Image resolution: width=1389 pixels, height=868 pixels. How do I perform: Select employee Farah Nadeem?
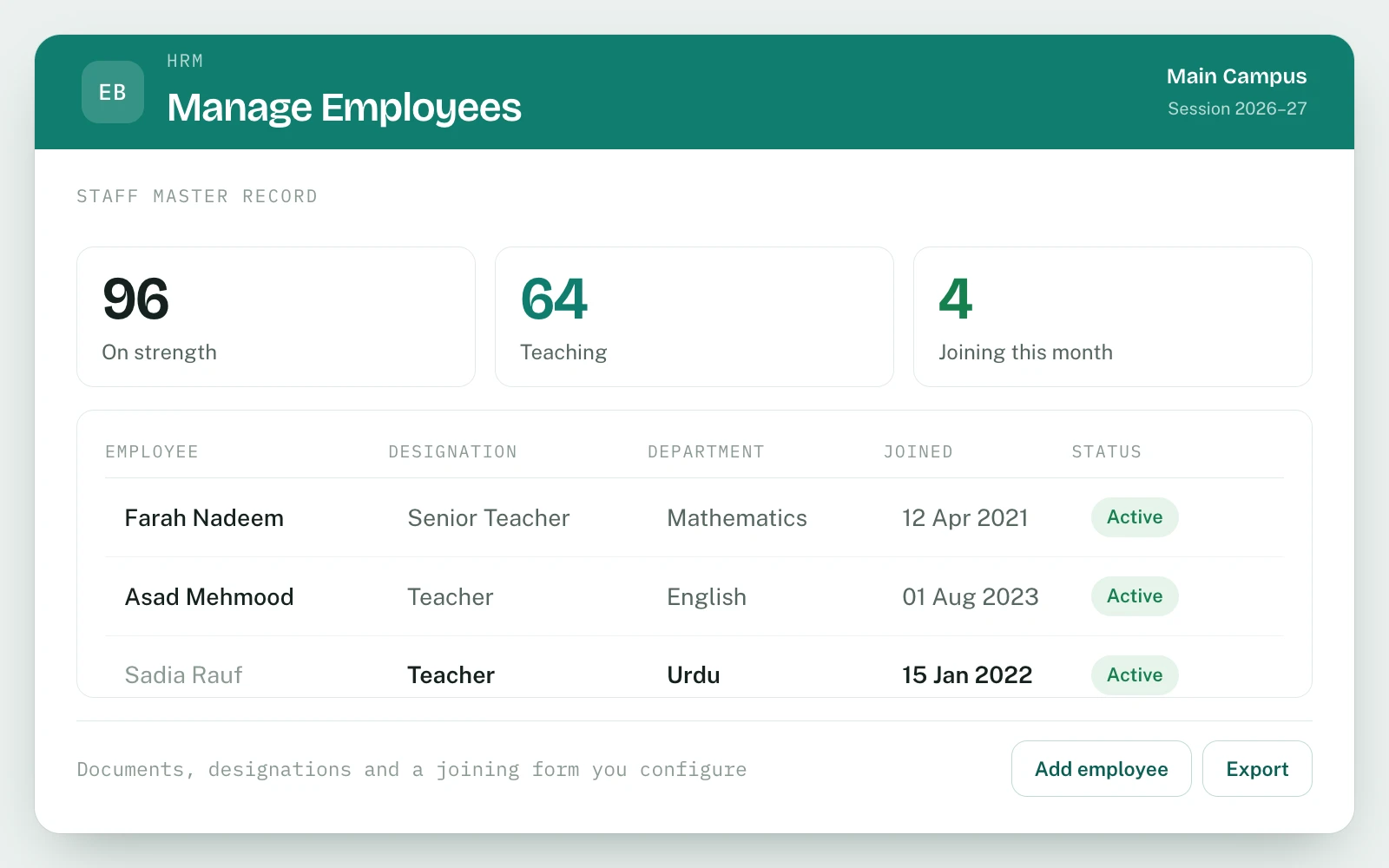point(204,518)
